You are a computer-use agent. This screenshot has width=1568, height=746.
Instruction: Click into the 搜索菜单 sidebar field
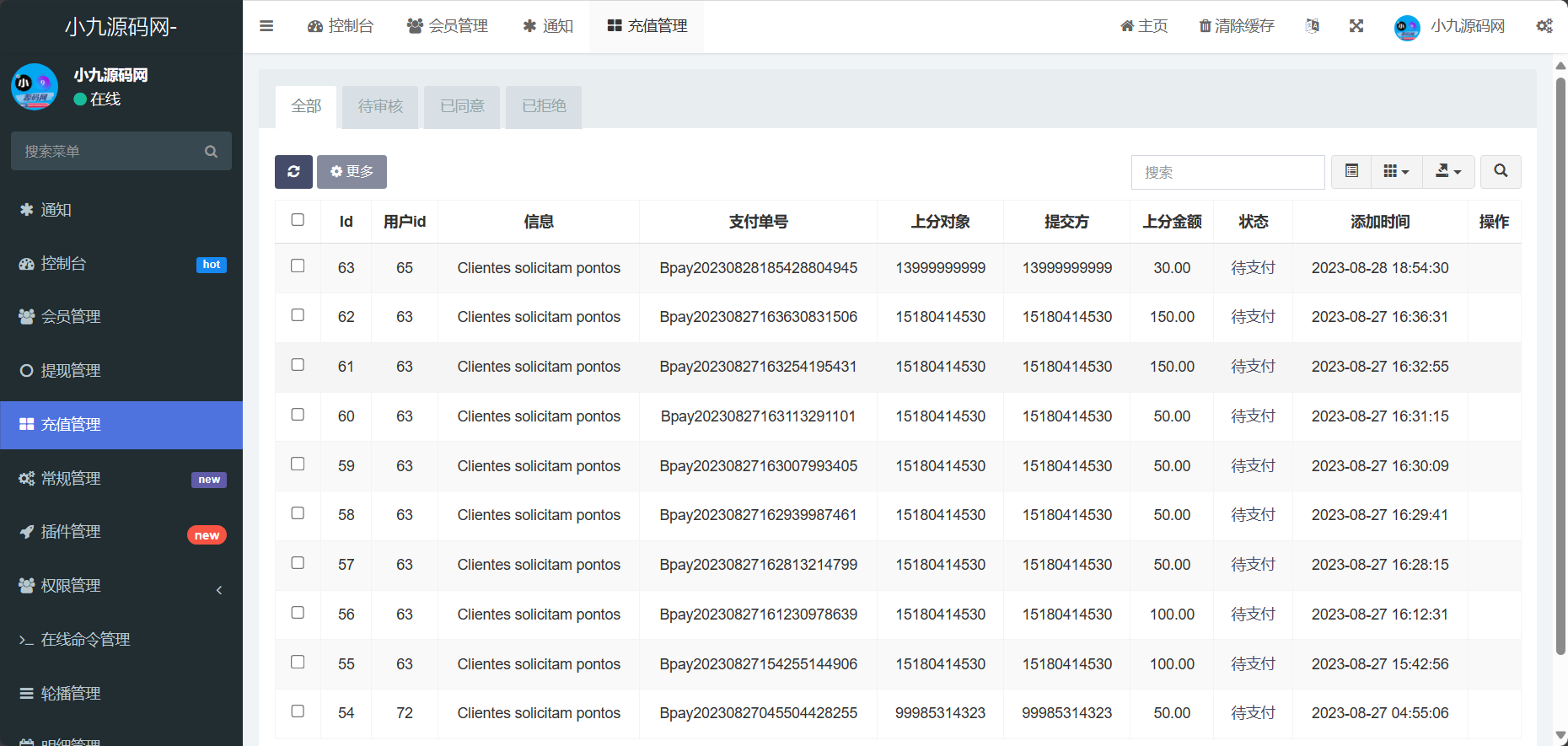(121, 151)
